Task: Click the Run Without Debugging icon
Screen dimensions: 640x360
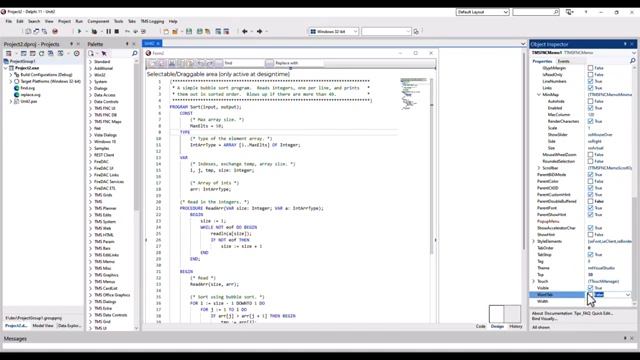Action: (x=94, y=31)
